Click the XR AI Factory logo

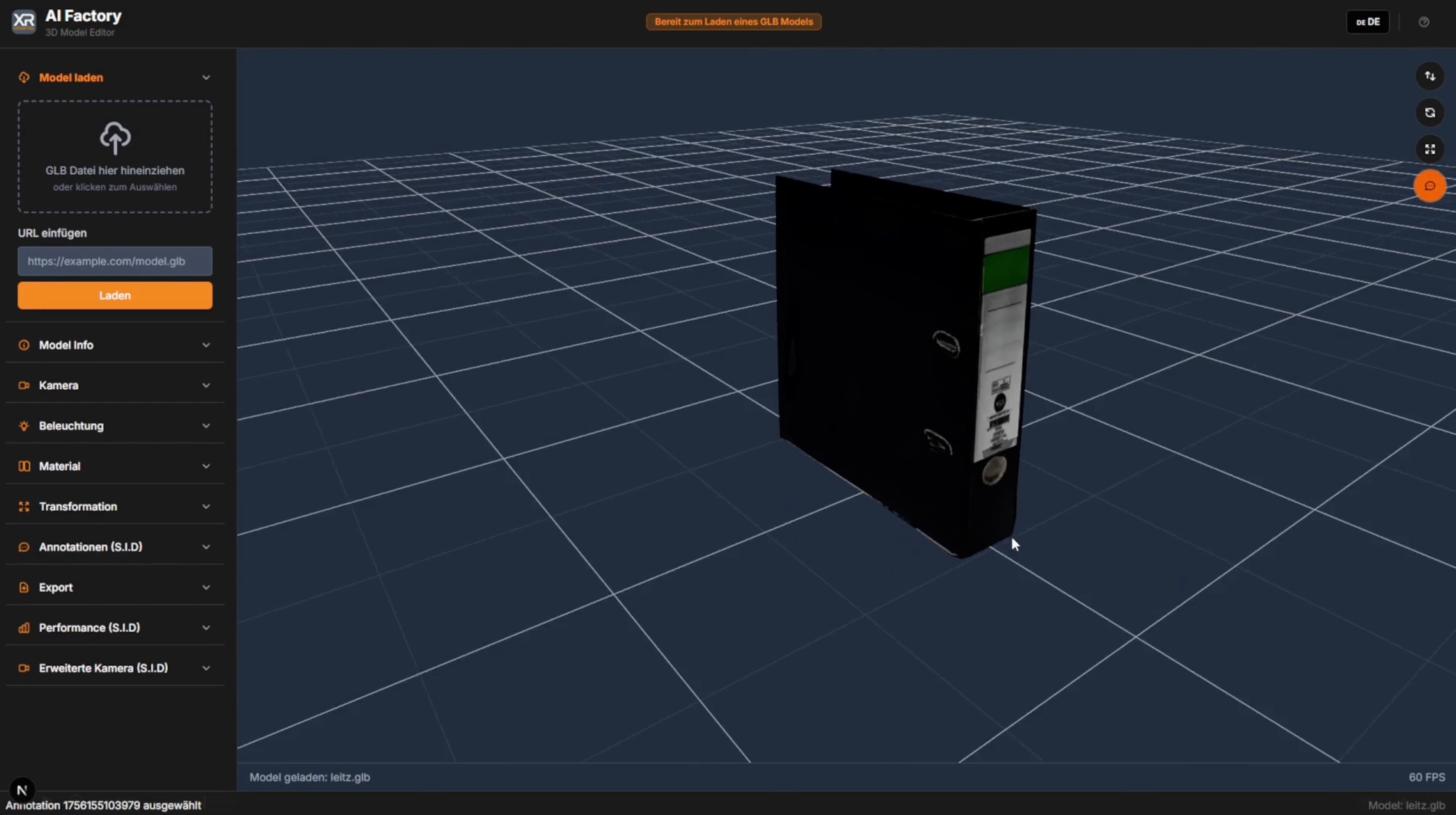[x=23, y=21]
